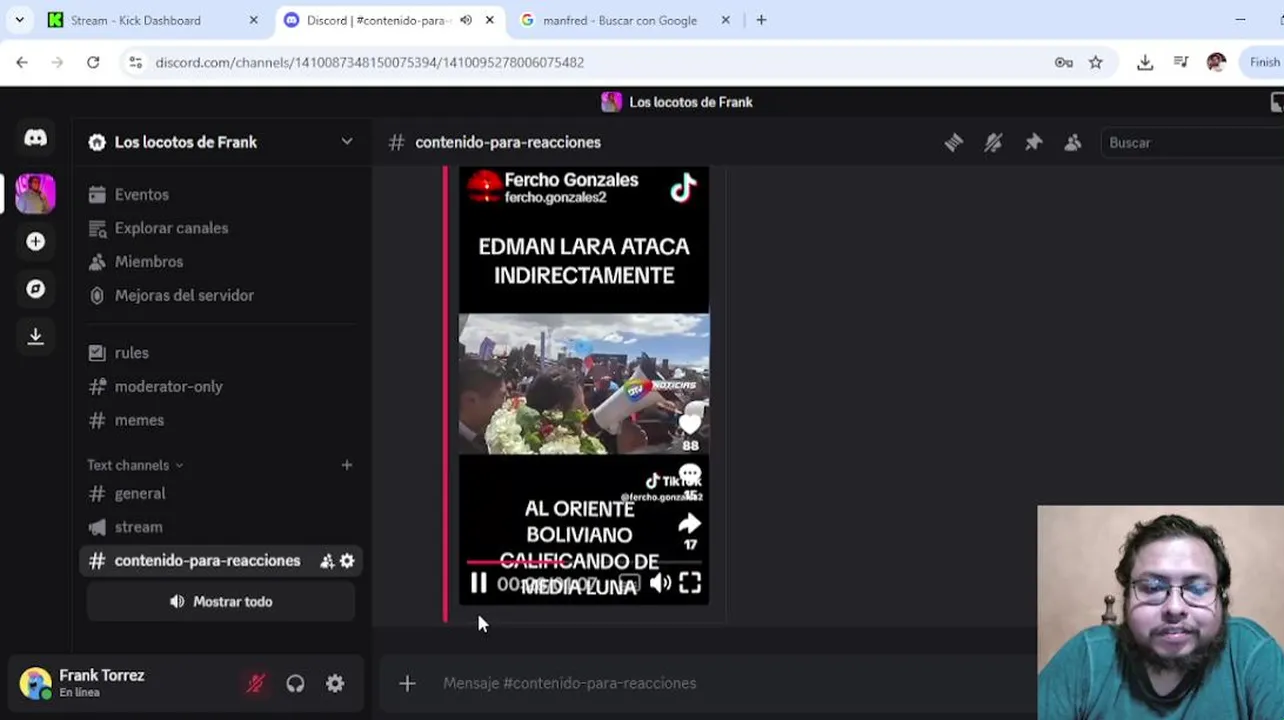Select Los locotos de Frank server avatar
The height and width of the screenshot is (720, 1284).
coord(35,193)
